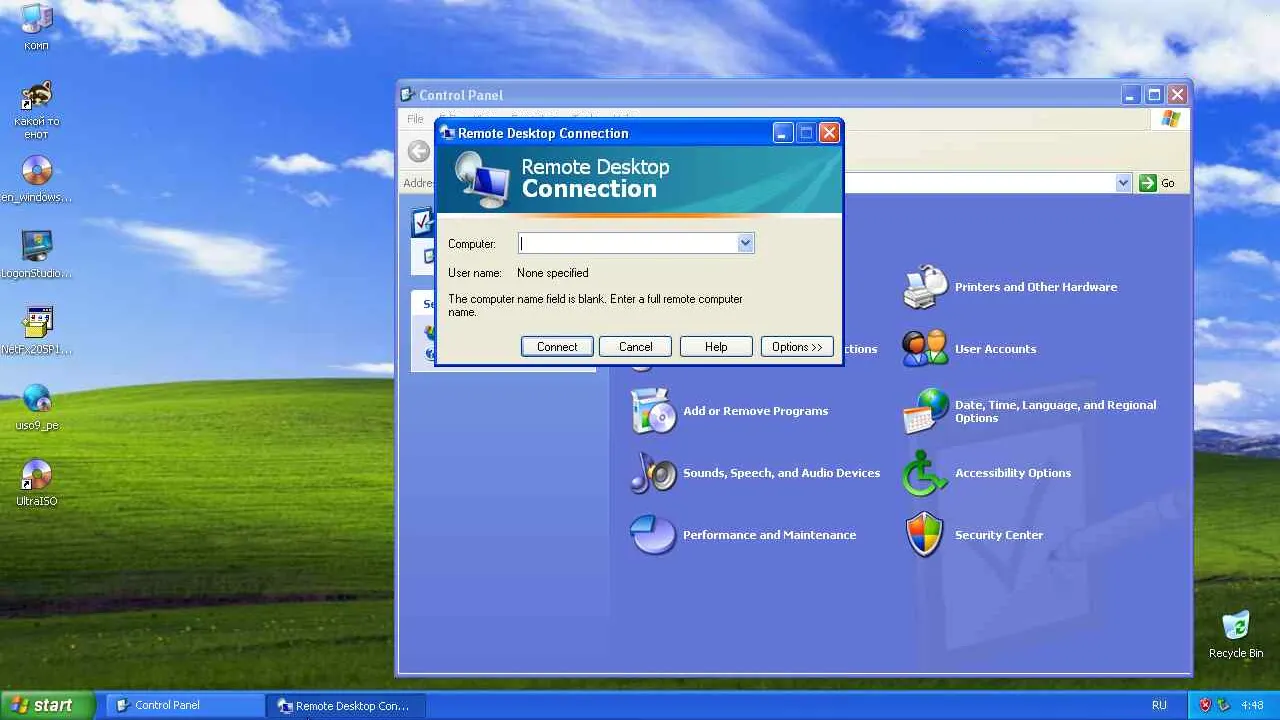Open the Security Center shield icon
Screen dimensions: 1280x720
(x=925, y=535)
